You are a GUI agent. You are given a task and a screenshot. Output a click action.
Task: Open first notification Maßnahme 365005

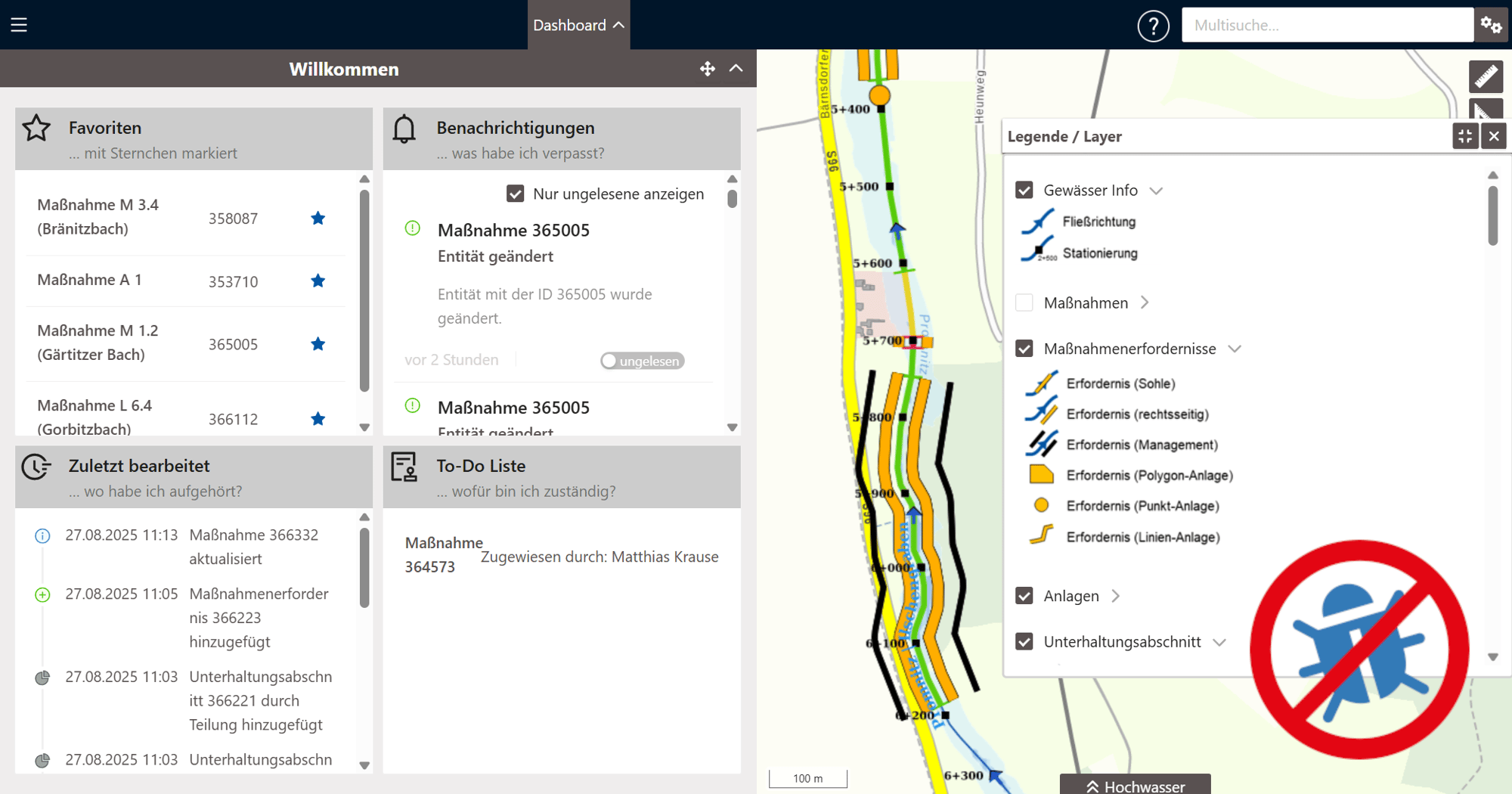[513, 230]
